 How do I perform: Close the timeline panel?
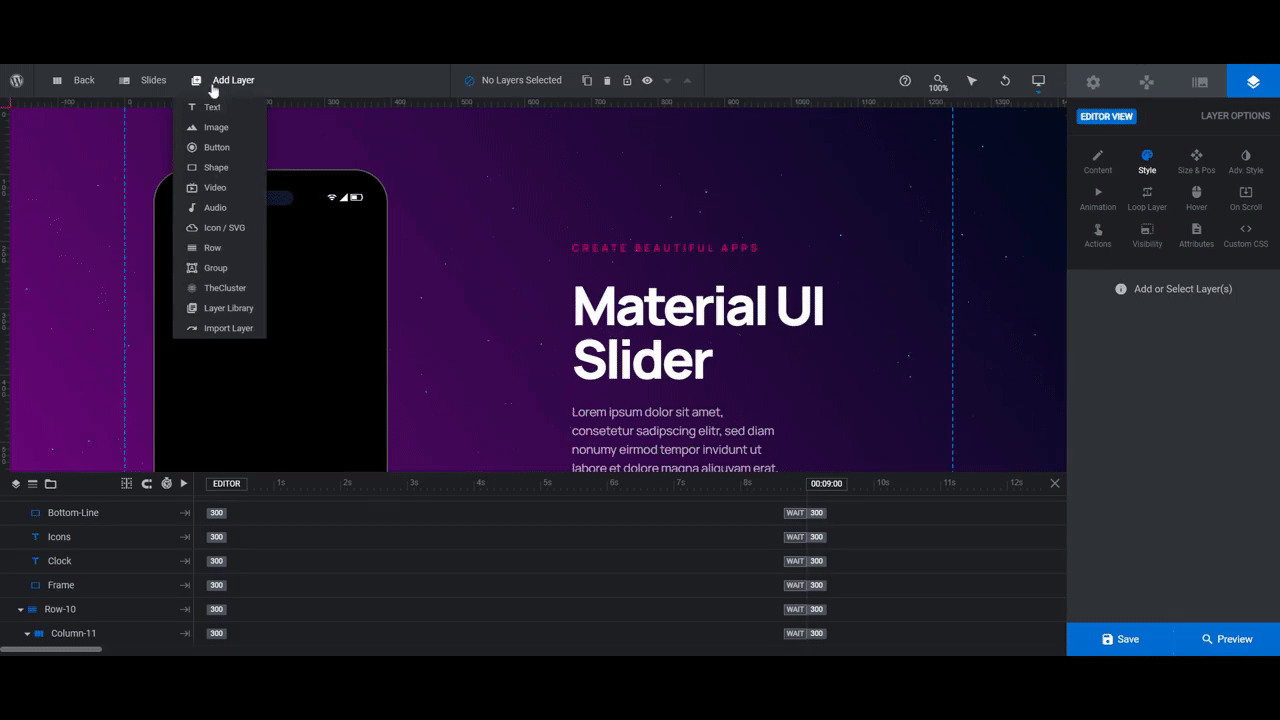click(1054, 483)
